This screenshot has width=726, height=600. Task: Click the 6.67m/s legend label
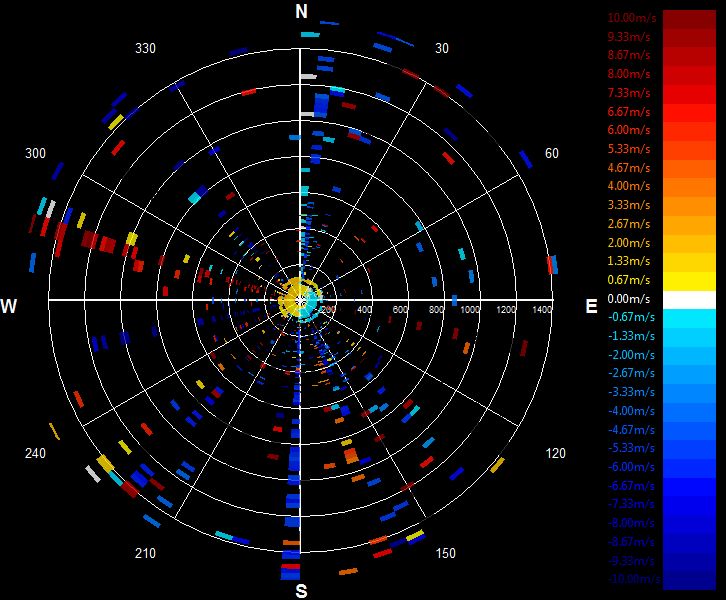click(629, 112)
